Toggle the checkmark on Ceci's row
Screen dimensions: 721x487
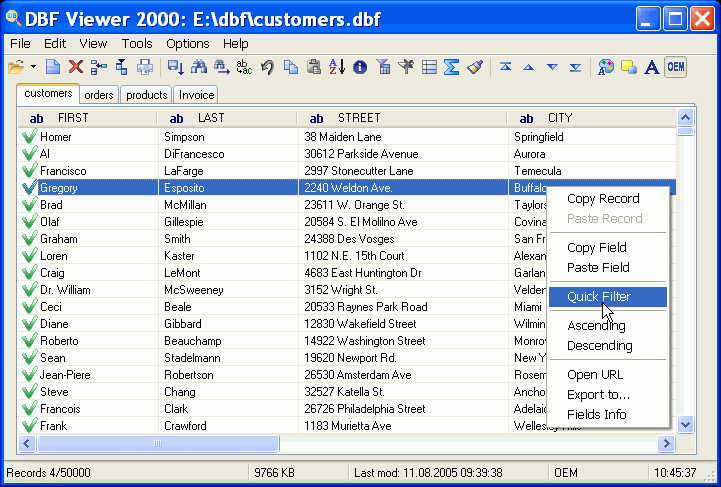pyautogui.click(x=29, y=306)
